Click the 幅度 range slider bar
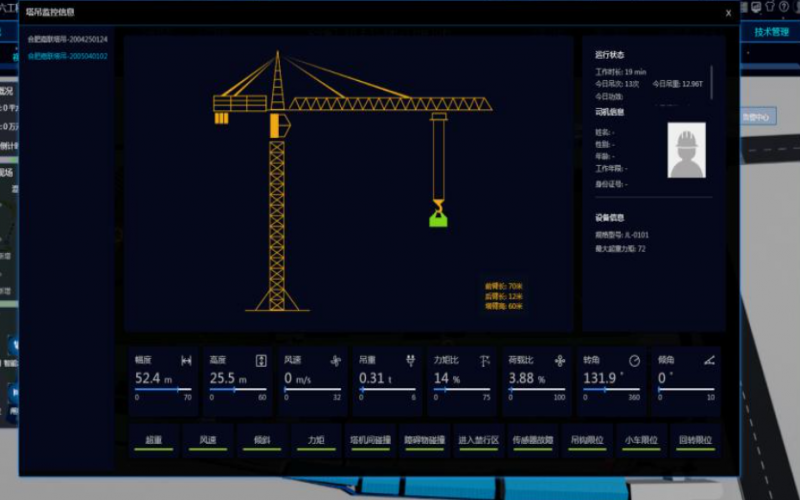Screen dimensions: 800x500 (x=163, y=390)
